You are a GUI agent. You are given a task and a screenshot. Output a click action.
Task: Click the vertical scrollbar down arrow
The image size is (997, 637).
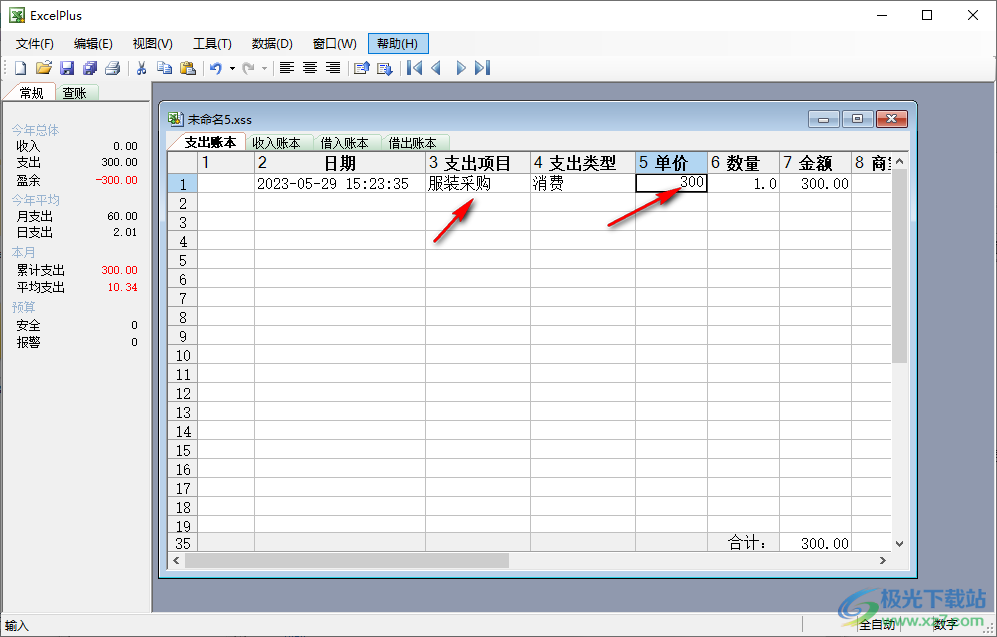[899, 544]
